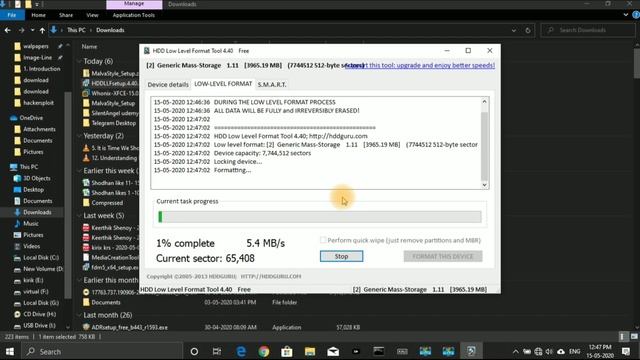Open the Share ribbon tab in Explorer
Image resolution: width=640 pixels, height=360 pixels.
pos(66,15)
